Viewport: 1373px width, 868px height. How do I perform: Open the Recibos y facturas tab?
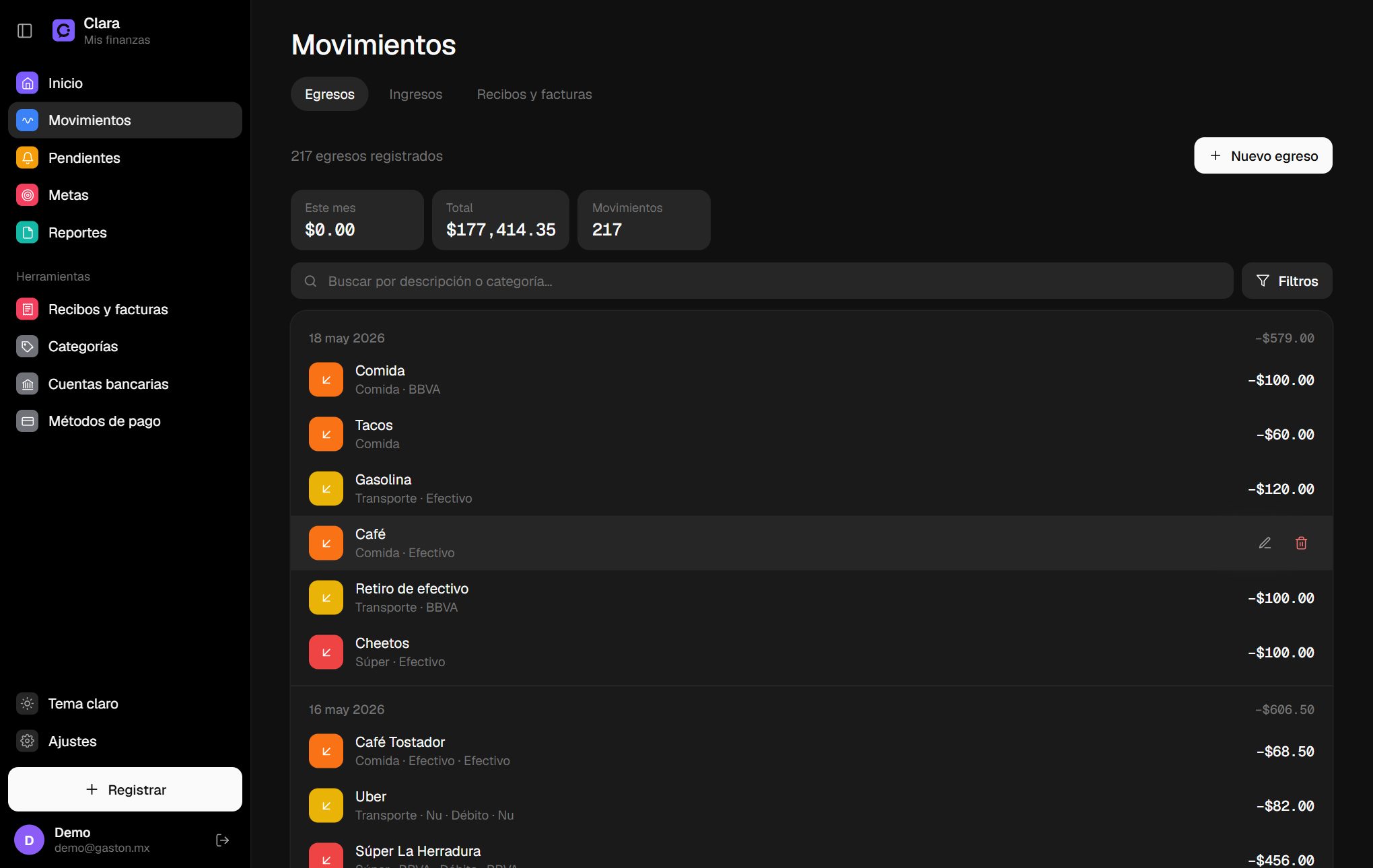coord(534,94)
